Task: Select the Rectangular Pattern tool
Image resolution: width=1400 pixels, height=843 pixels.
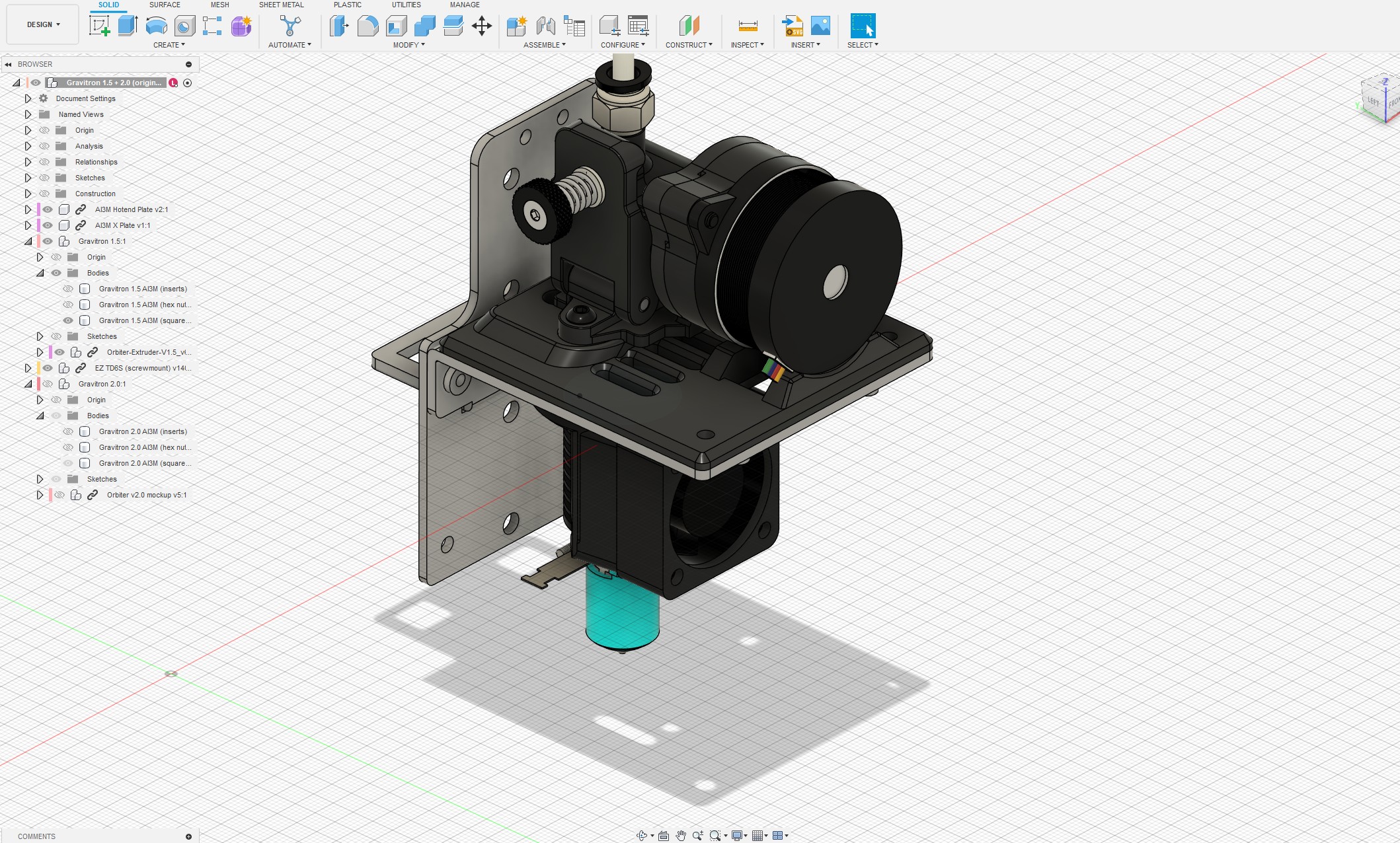Action: (212, 26)
